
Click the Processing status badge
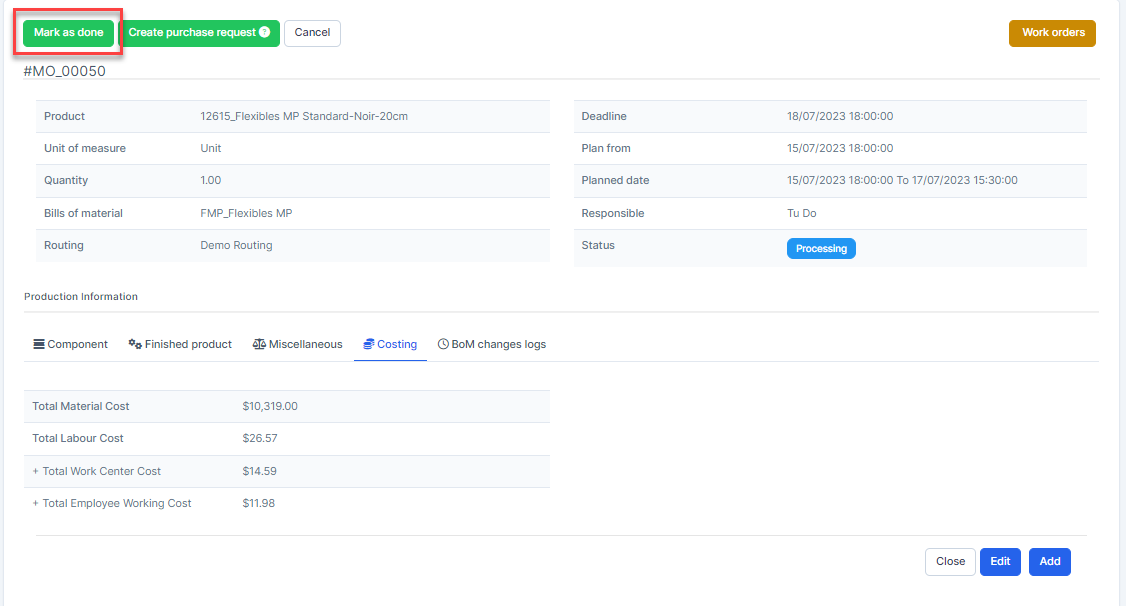click(x=821, y=248)
